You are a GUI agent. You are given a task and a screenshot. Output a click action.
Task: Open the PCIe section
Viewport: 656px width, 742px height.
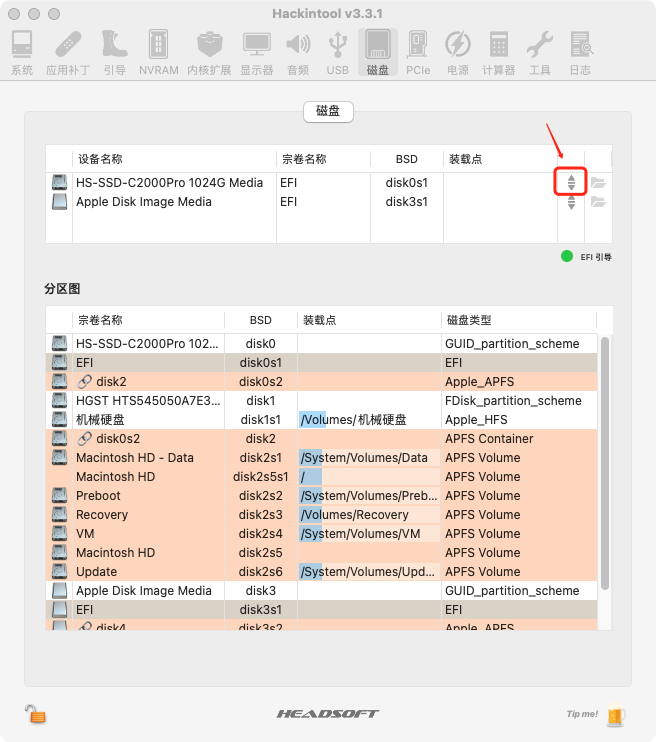tap(418, 52)
